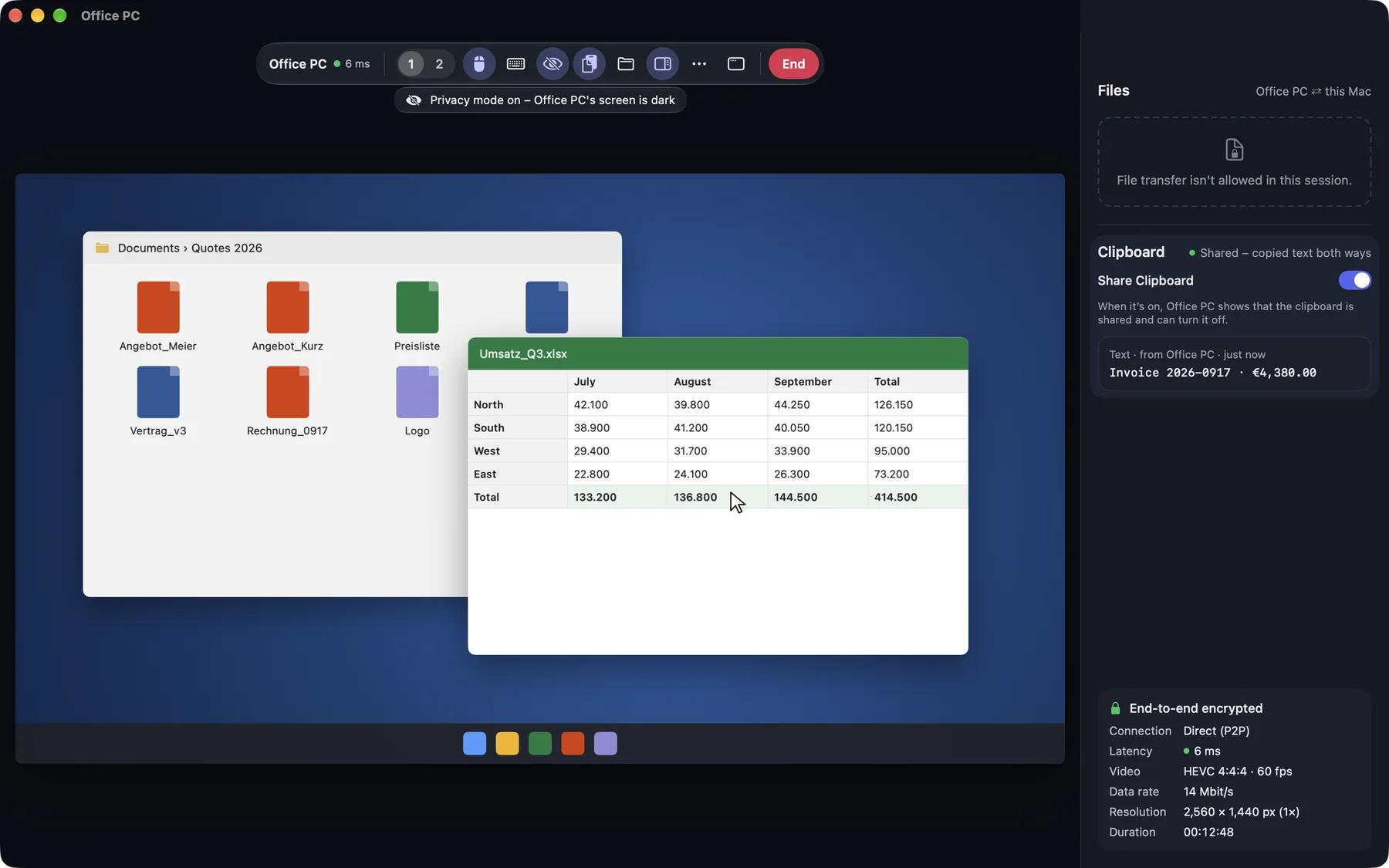
Task: Select the unlabeled blue document file icon
Action: 546,307
